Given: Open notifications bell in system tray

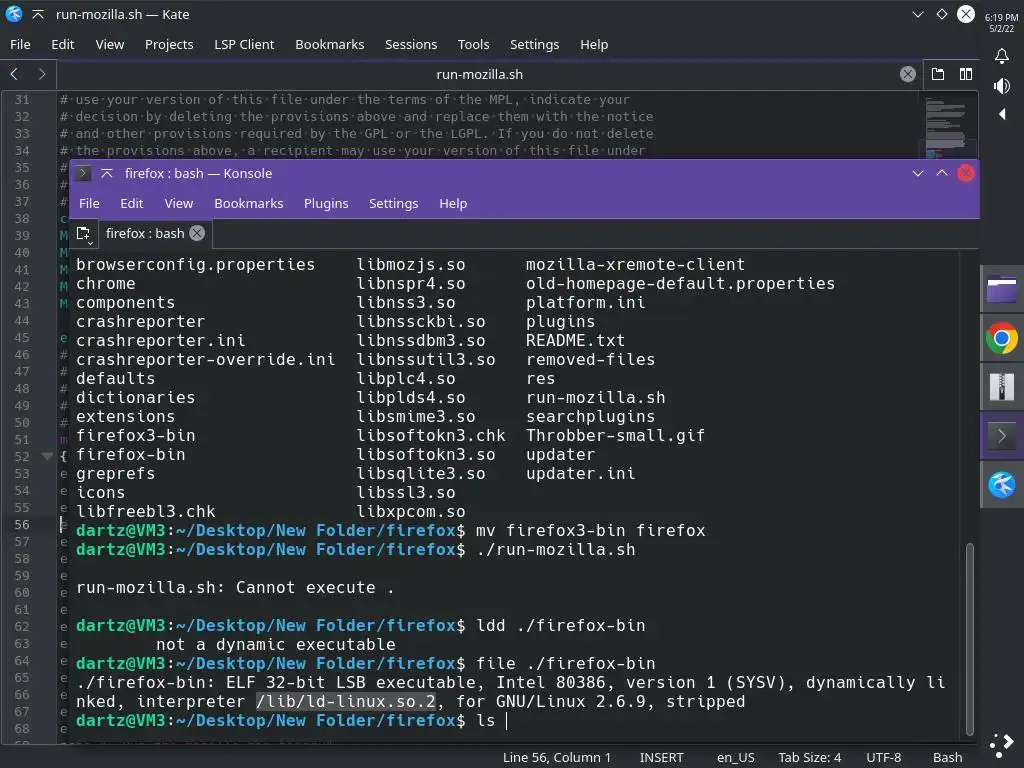Looking at the screenshot, I should pos(1001,56).
